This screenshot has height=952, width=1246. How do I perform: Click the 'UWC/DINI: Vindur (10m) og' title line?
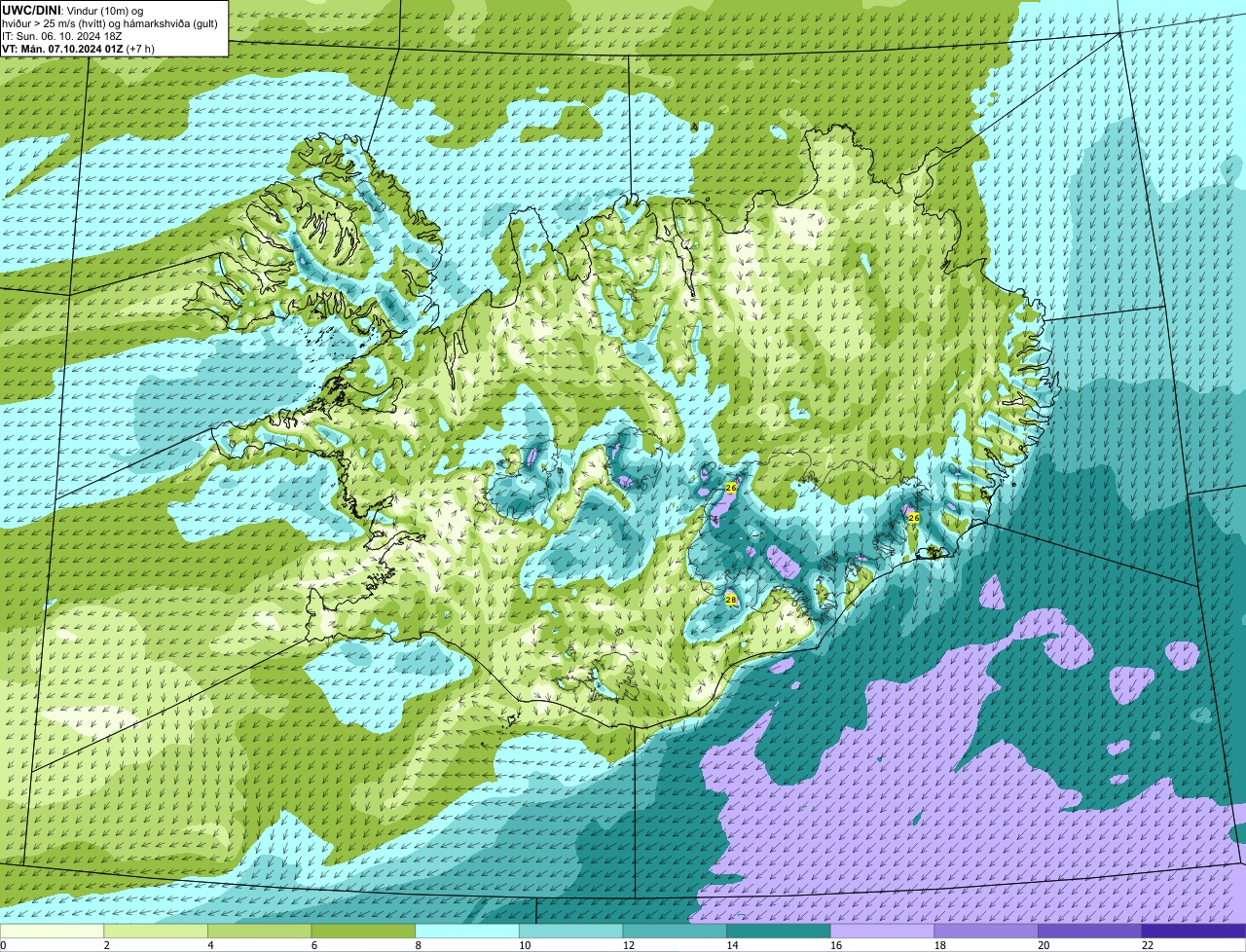click(73, 10)
